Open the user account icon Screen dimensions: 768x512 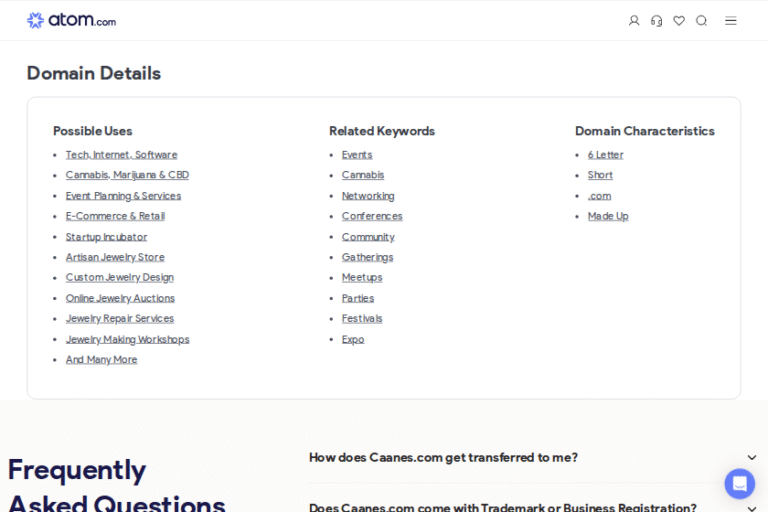point(634,21)
